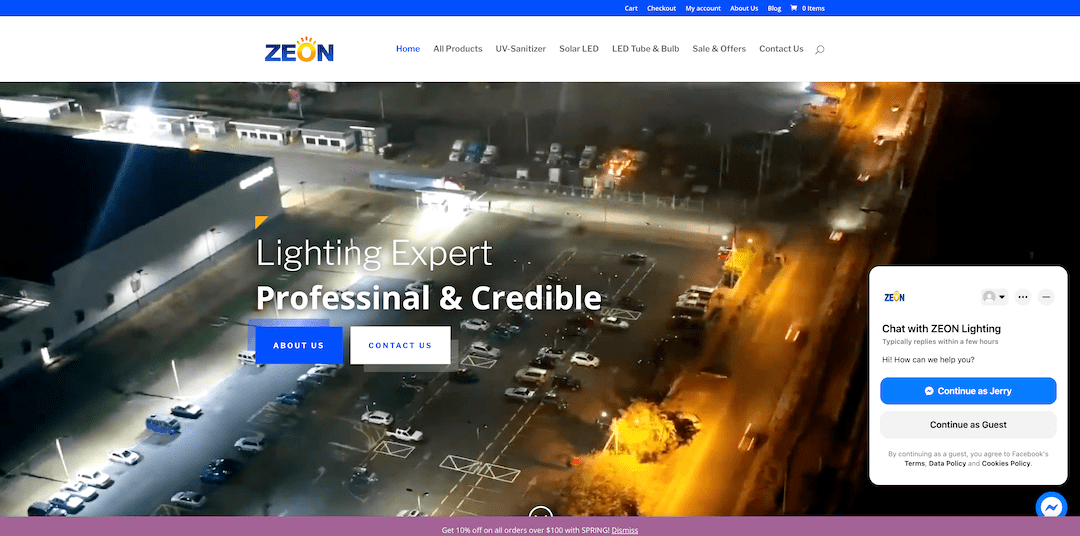Click the 'Typically replies within a few hours' text

coord(940,342)
